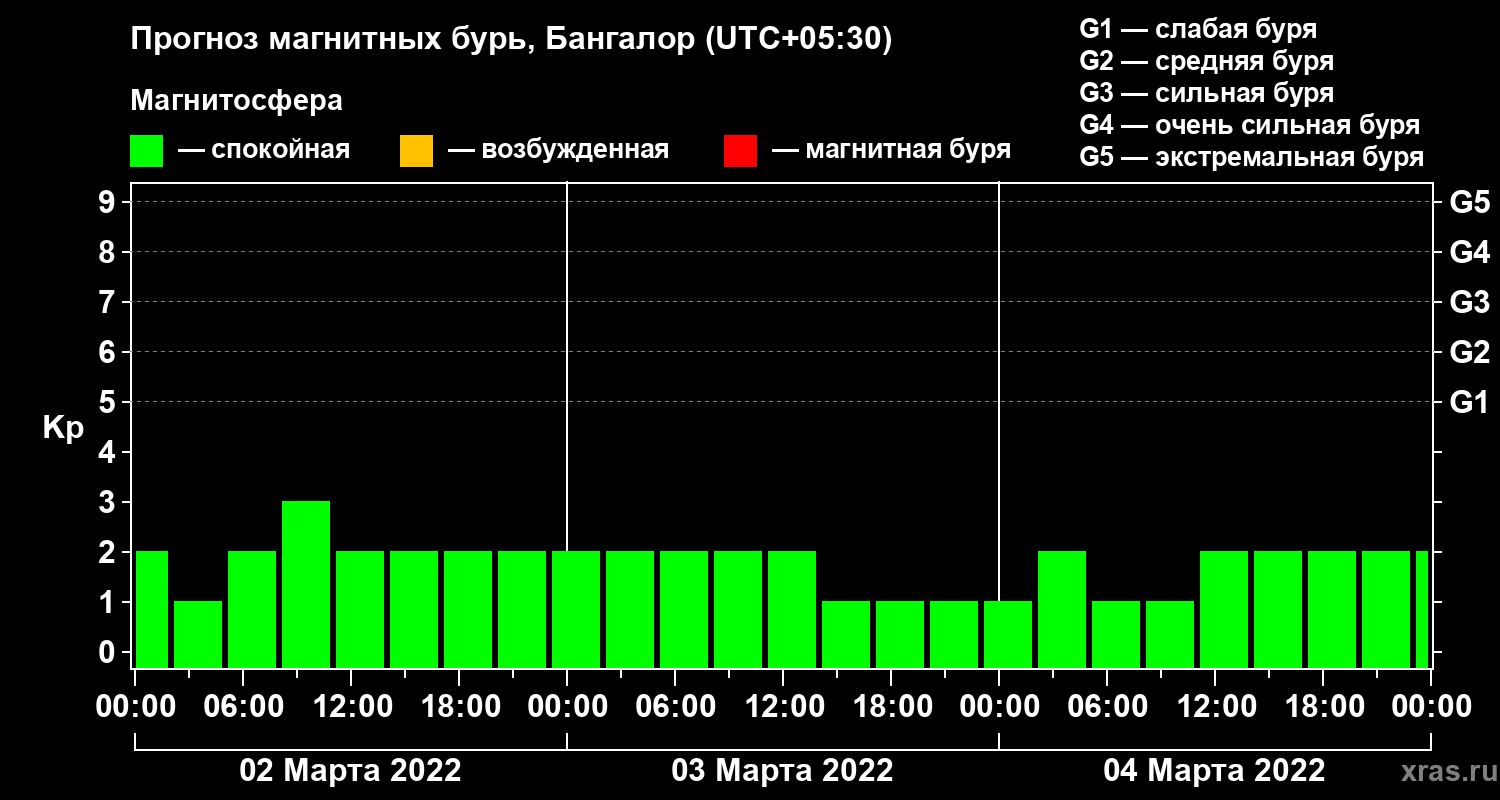Viewport: 1500px width, 800px height.
Task: Click the '— магнитная буря' legend label
Action: [891, 151]
